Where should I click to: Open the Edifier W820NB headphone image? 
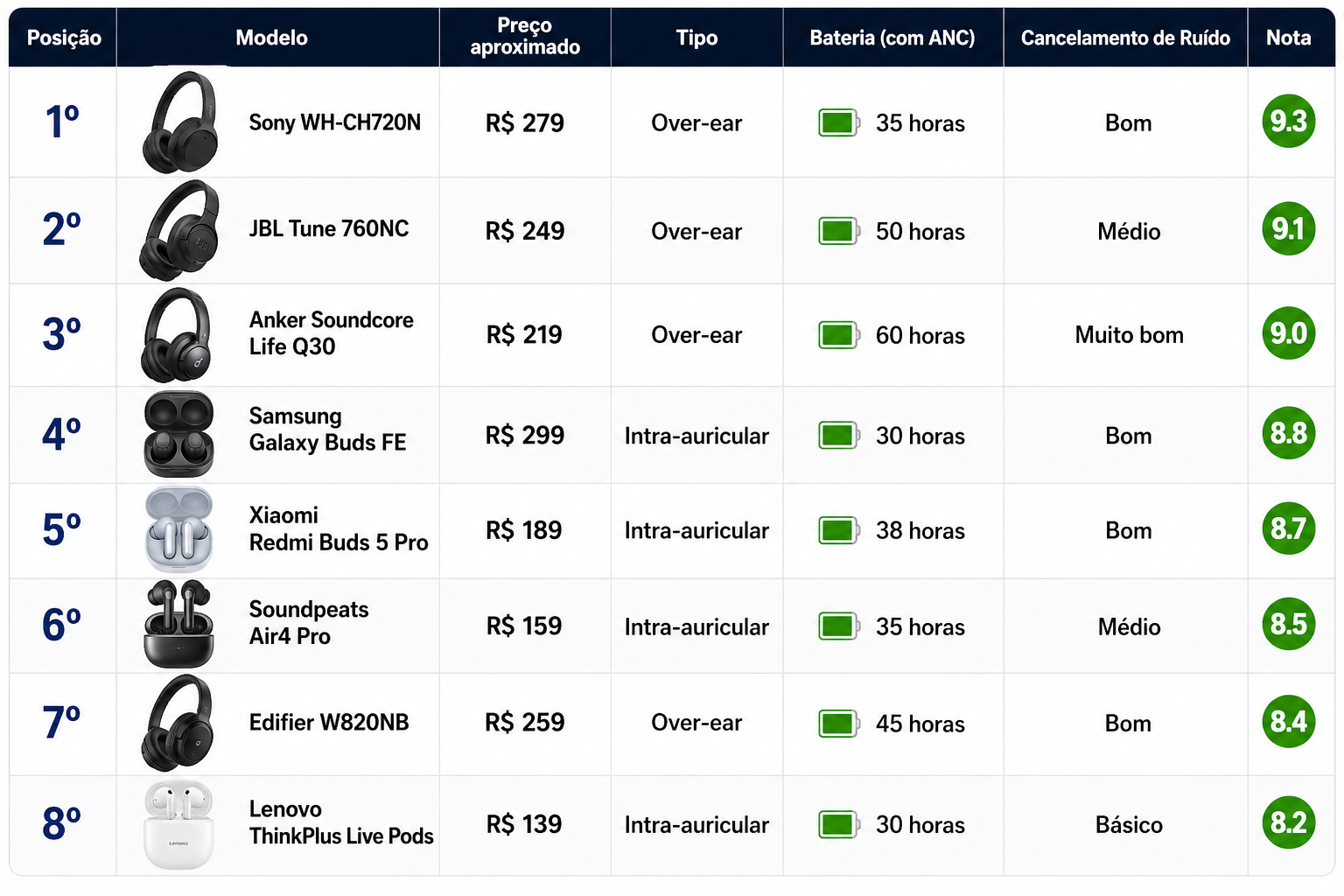click(x=178, y=723)
